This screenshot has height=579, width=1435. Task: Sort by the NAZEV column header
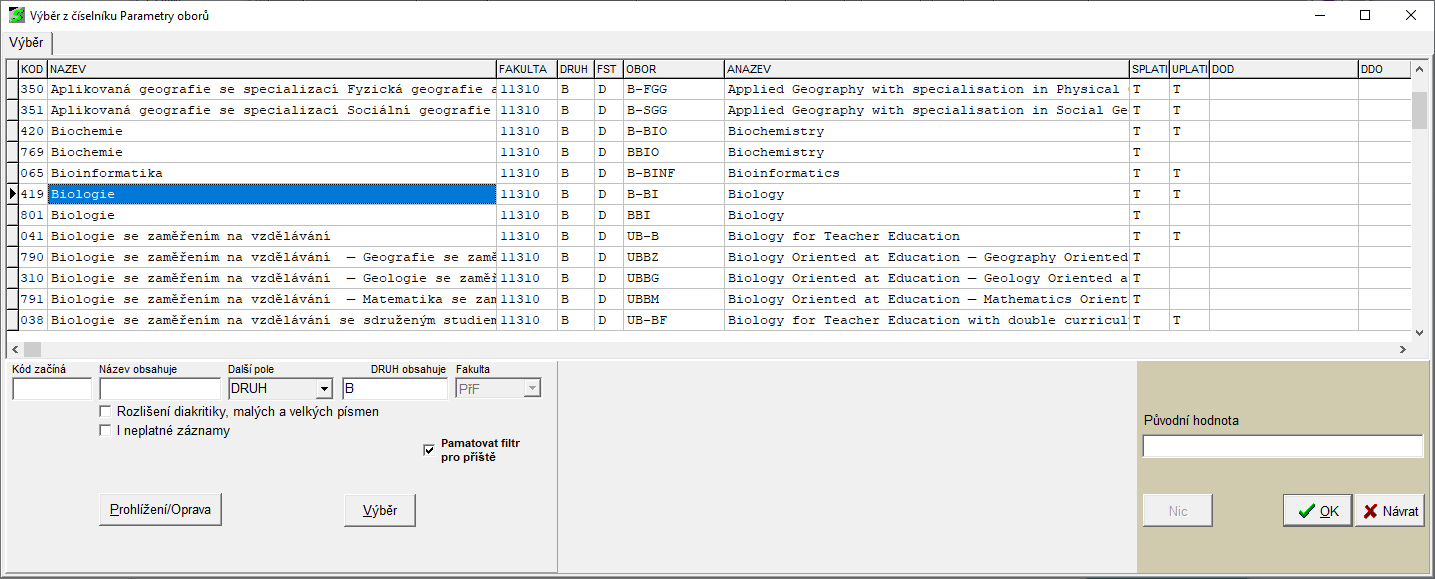pyautogui.click(x=271, y=69)
